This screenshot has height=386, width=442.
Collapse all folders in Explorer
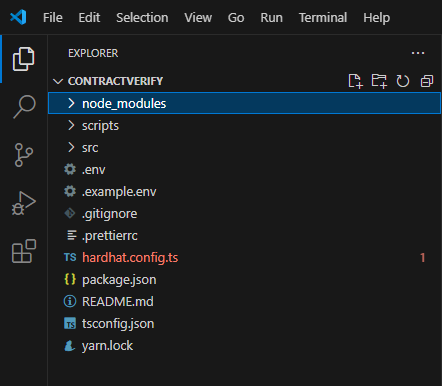coord(427,81)
